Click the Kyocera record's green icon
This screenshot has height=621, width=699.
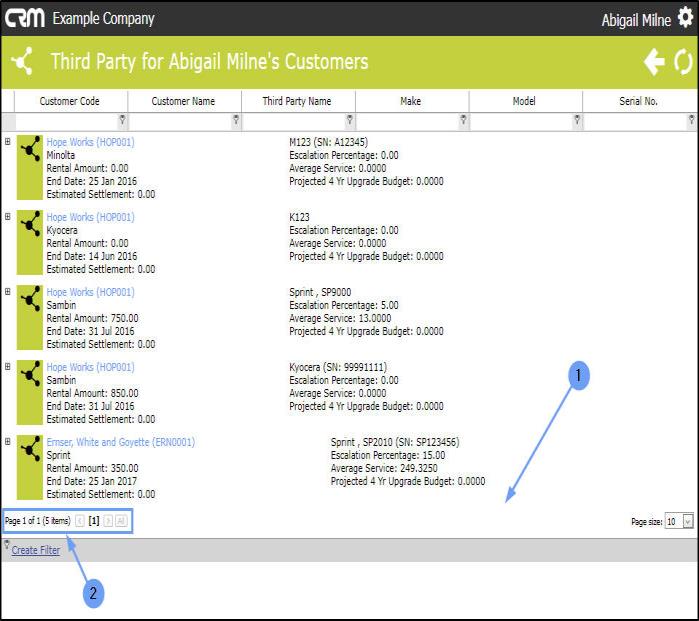(30, 242)
